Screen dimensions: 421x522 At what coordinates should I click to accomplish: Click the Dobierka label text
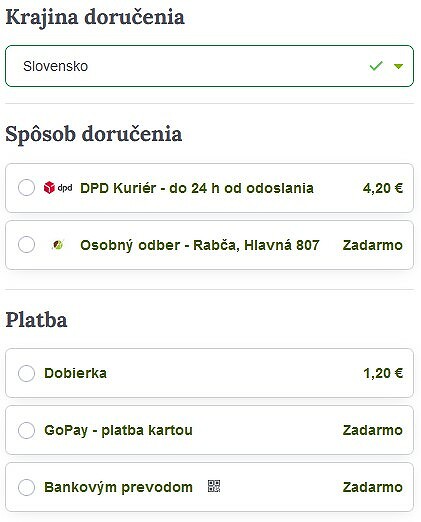point(76,373)
